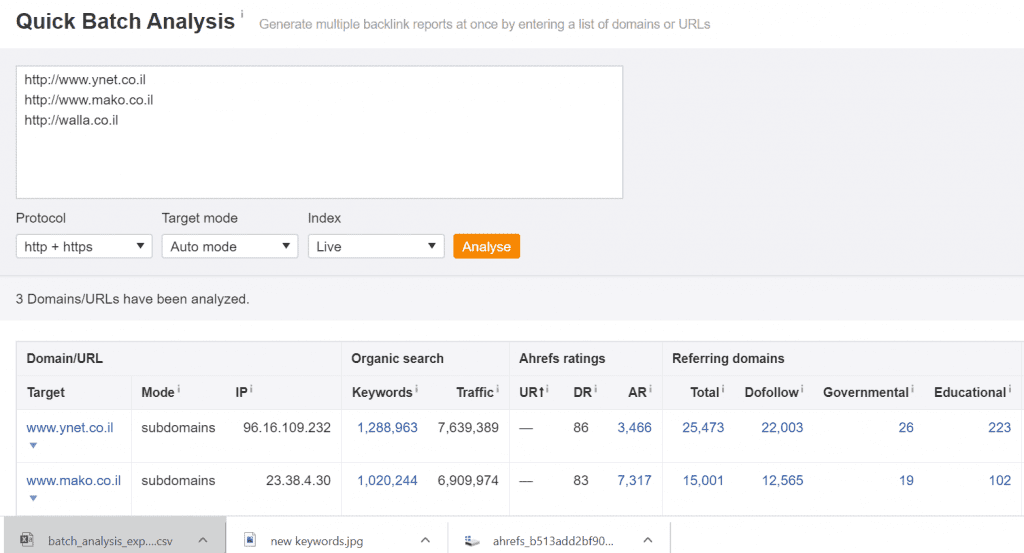Open downloaded batch_analysis_exp....csv file
The image size is (1024, 553).
tap(110, 541)
